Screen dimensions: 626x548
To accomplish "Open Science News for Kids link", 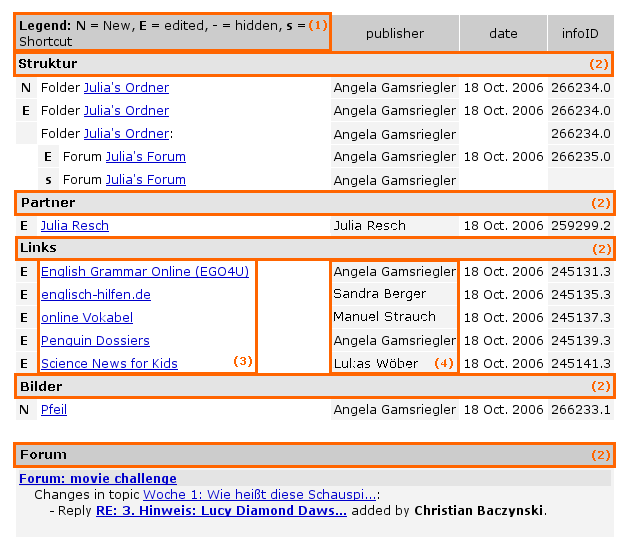I will (109, 364).
